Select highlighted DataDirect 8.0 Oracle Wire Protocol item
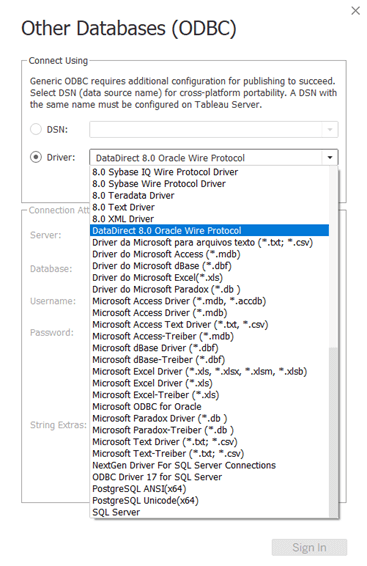 pyautogui.click(x=209, y=230)
